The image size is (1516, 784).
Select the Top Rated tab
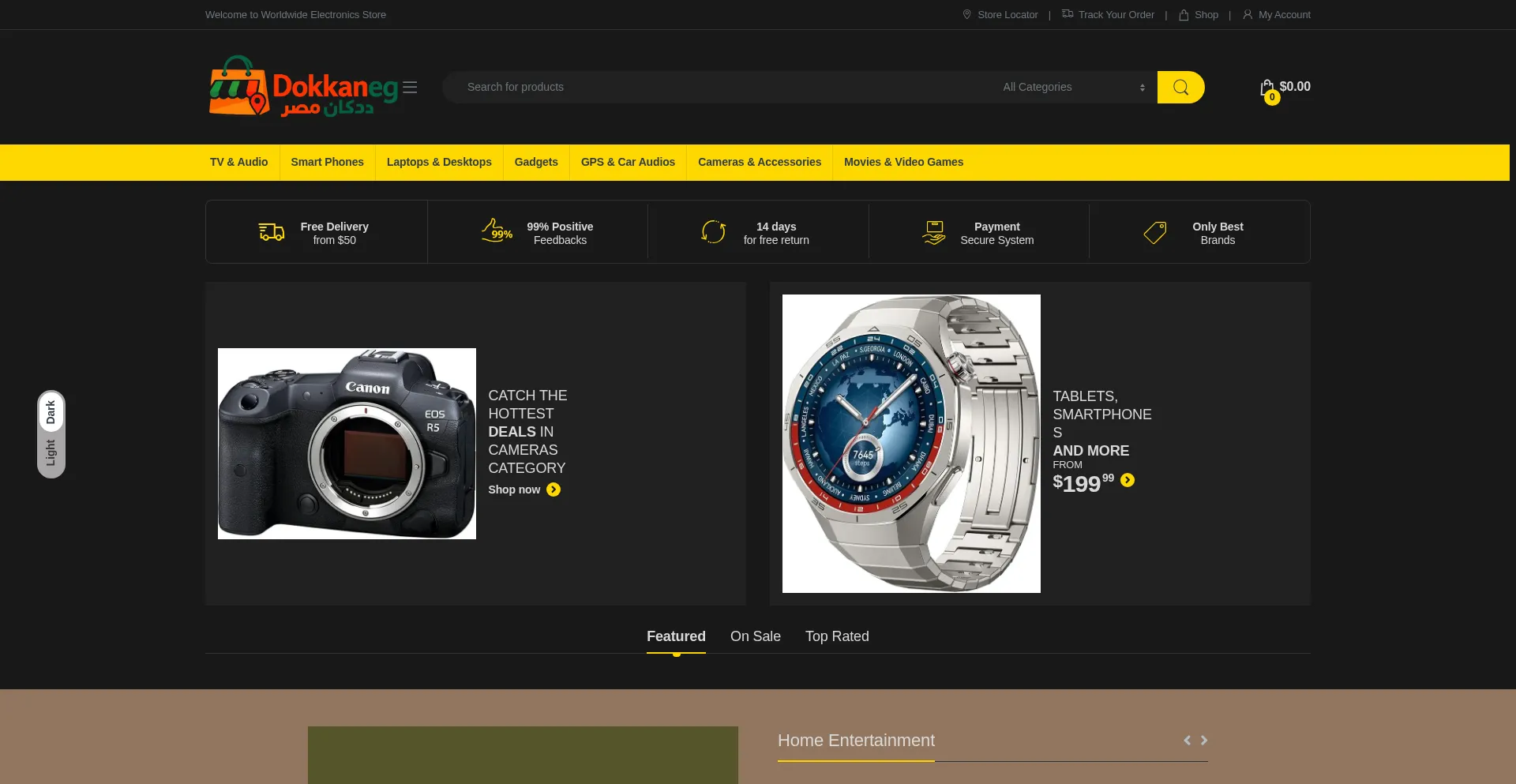837,636
